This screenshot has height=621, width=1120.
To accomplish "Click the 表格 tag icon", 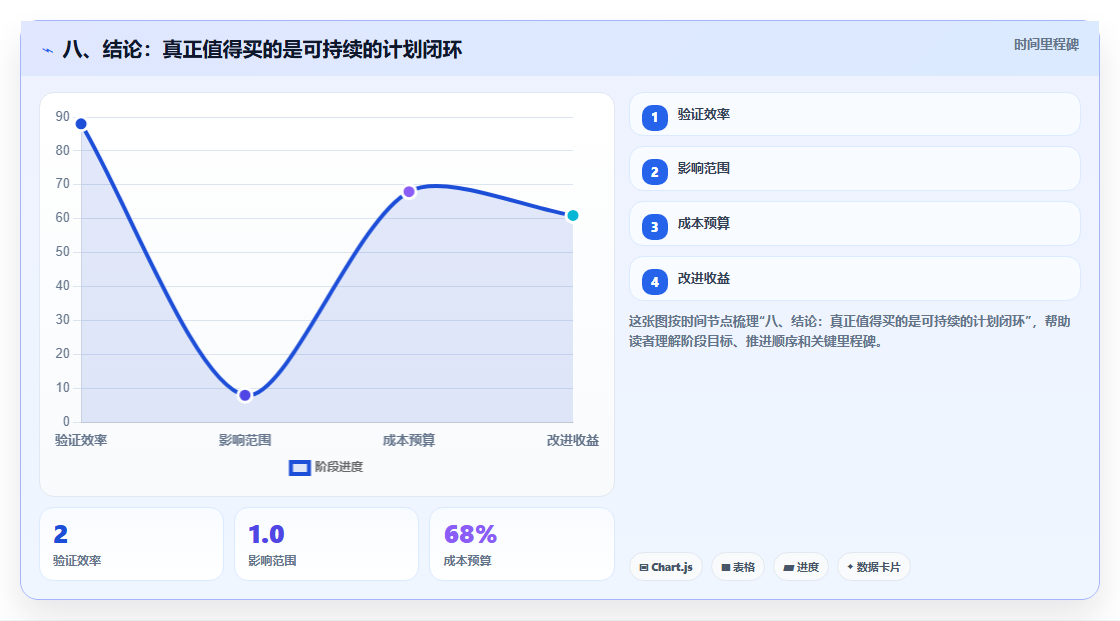I will (726, 567).
